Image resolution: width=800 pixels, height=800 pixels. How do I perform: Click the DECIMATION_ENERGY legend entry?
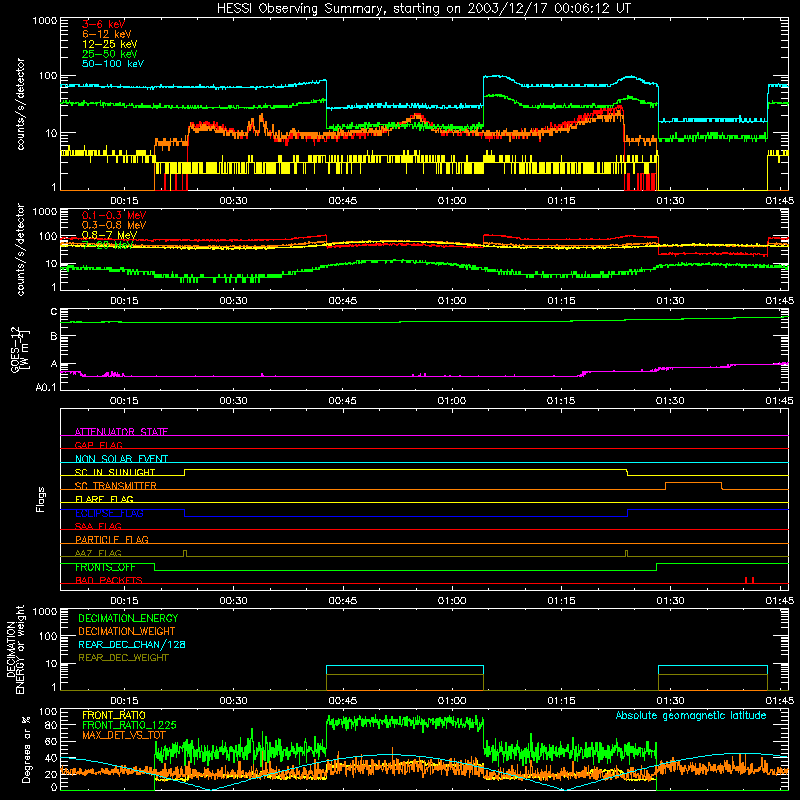tap(128, 618)
